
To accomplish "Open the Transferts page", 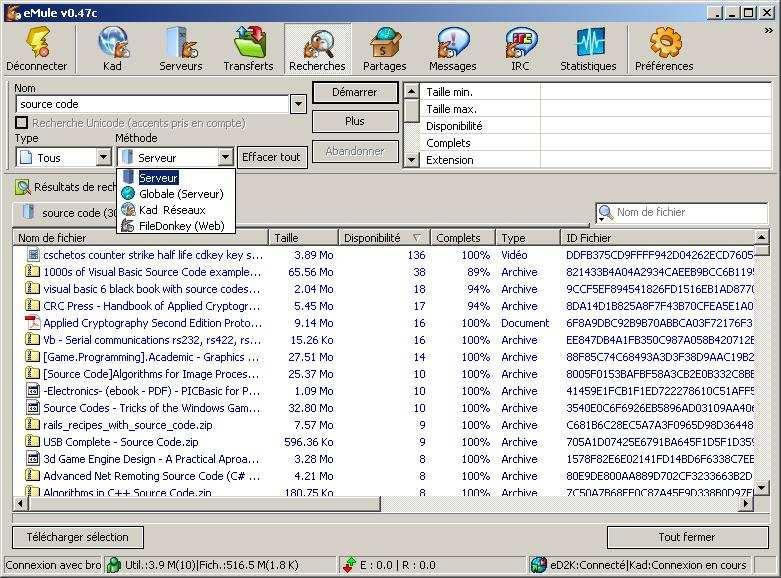I will pos(249,48).
